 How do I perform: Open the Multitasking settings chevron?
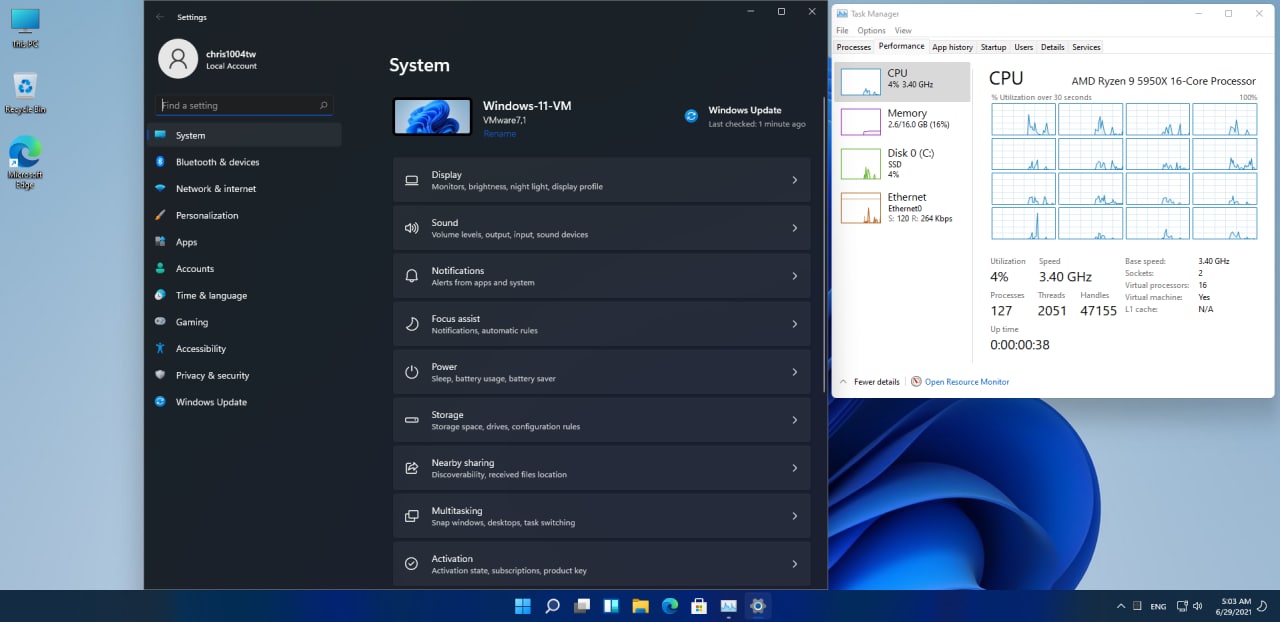coord(795,516)
